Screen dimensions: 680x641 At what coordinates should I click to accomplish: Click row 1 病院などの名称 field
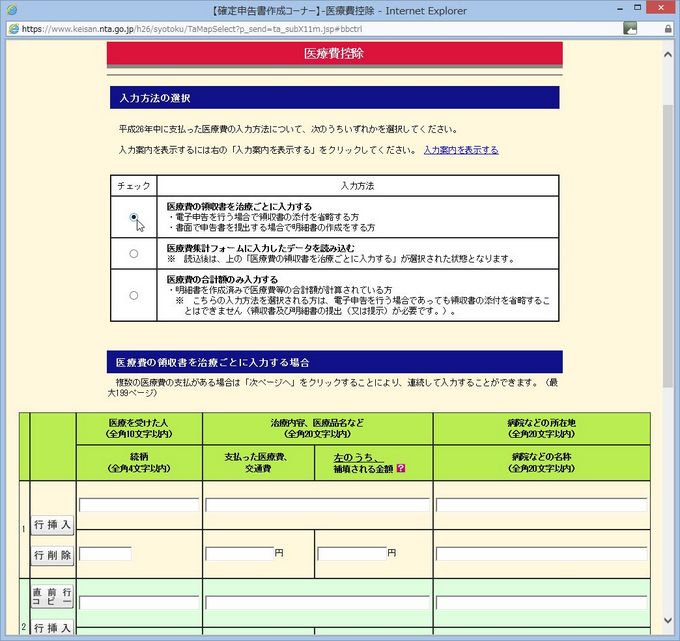[x=541, y=553]
